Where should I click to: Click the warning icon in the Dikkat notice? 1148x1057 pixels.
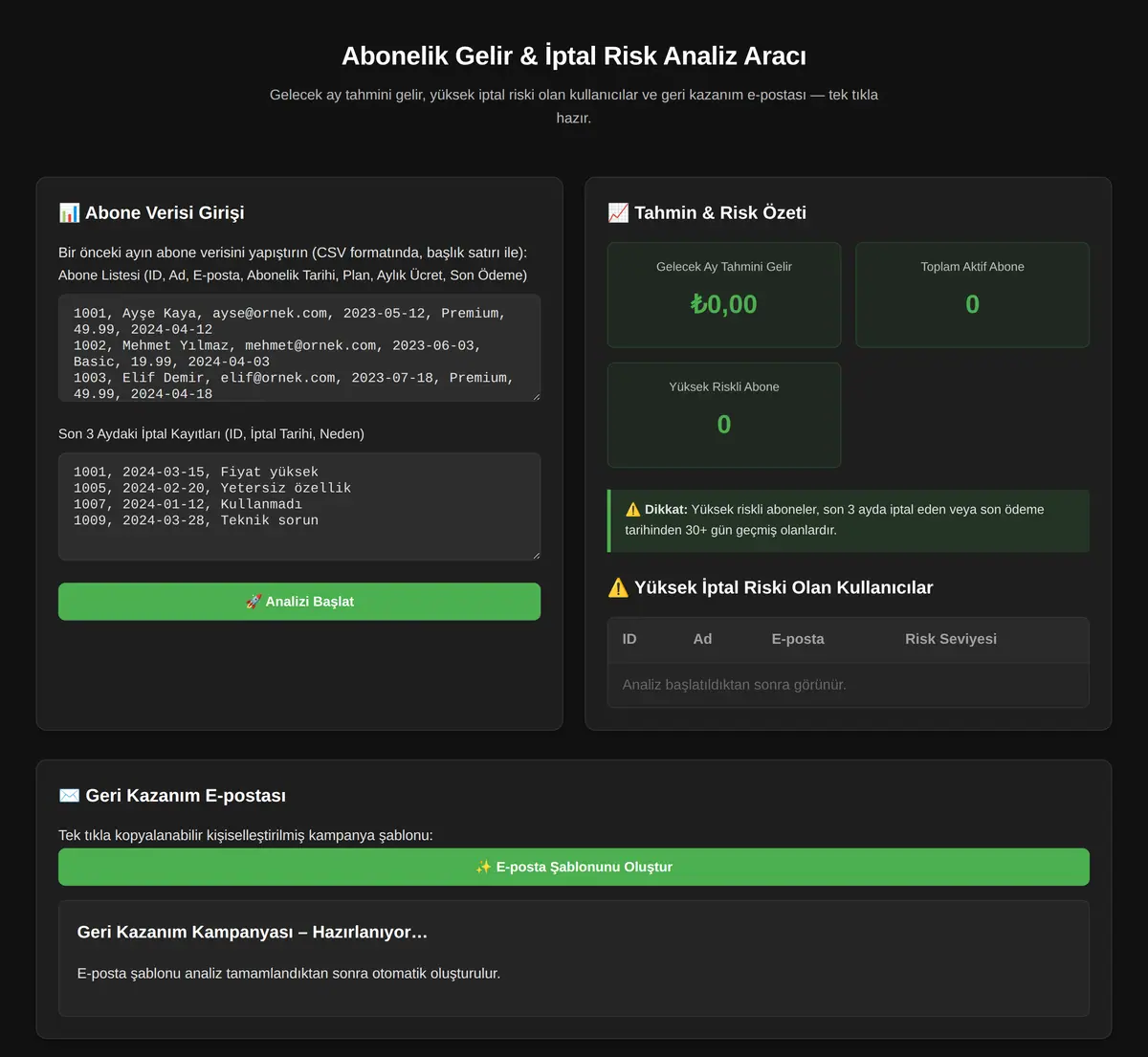coord(632,510)
